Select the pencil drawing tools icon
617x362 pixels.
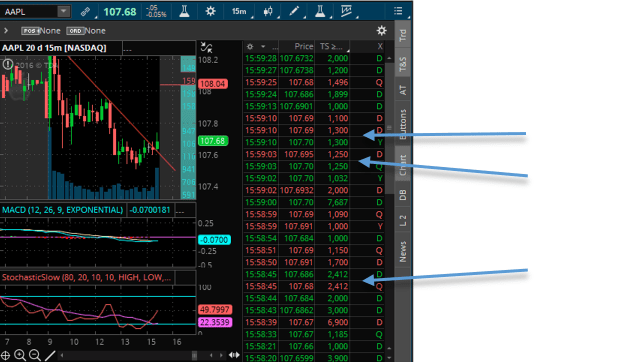coord(294,11)
